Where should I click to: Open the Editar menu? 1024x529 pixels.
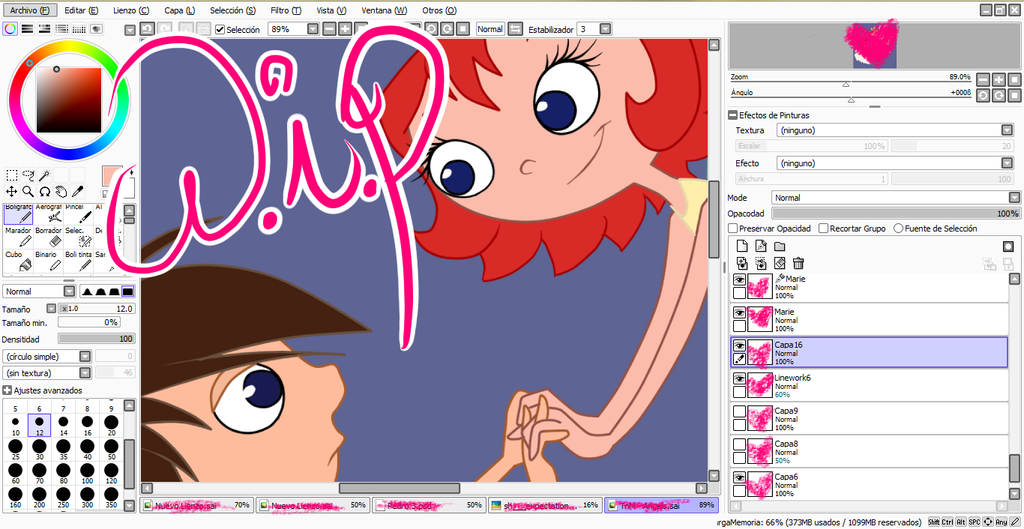click(82, 10)
